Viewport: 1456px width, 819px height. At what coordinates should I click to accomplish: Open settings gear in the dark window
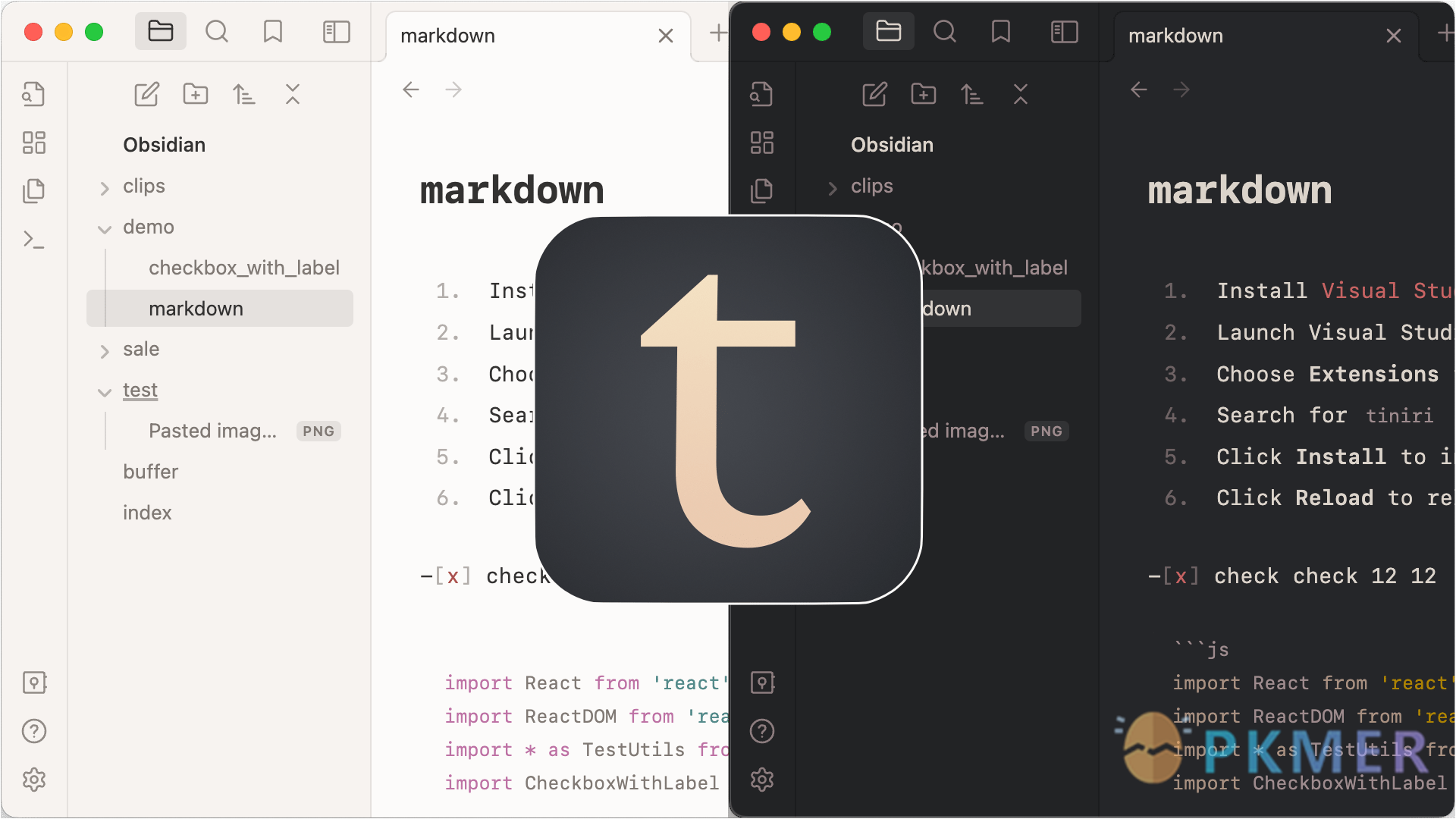click(x=761, y=780)
